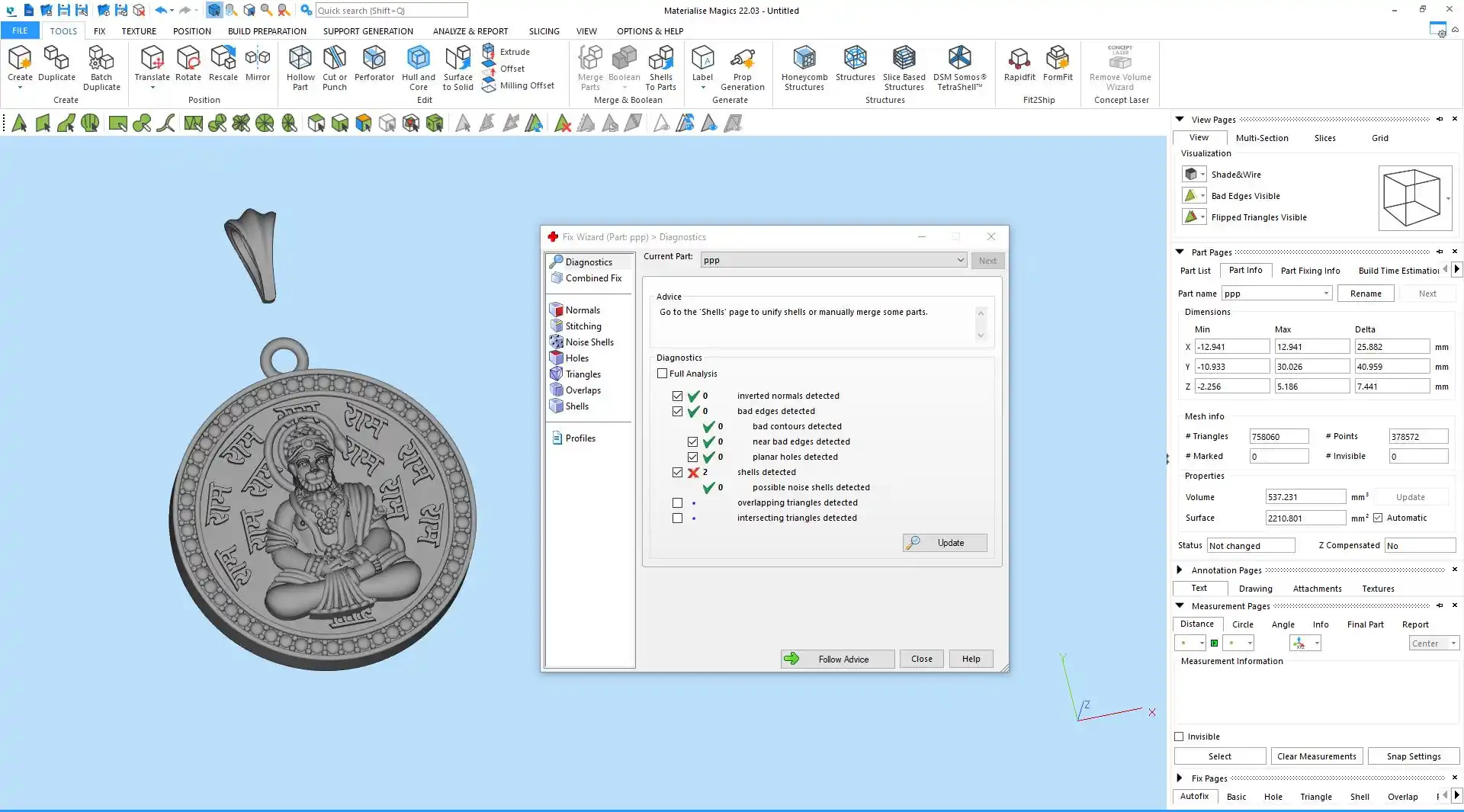1464x812 pixels.
Task: Click the Advice box scroll down arrow
Action: tap(981, 335)
